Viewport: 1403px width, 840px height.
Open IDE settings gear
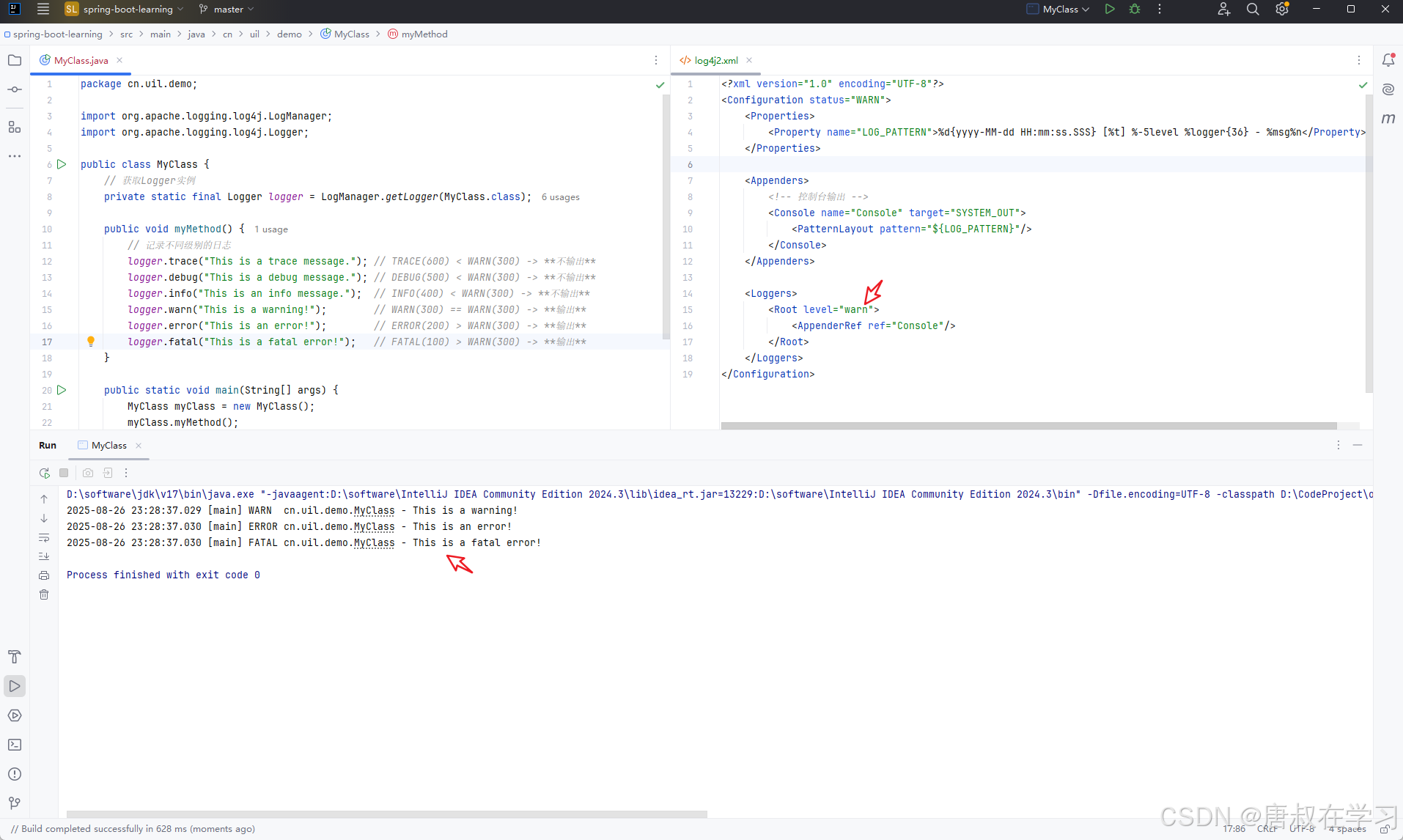pos(1282,10)
